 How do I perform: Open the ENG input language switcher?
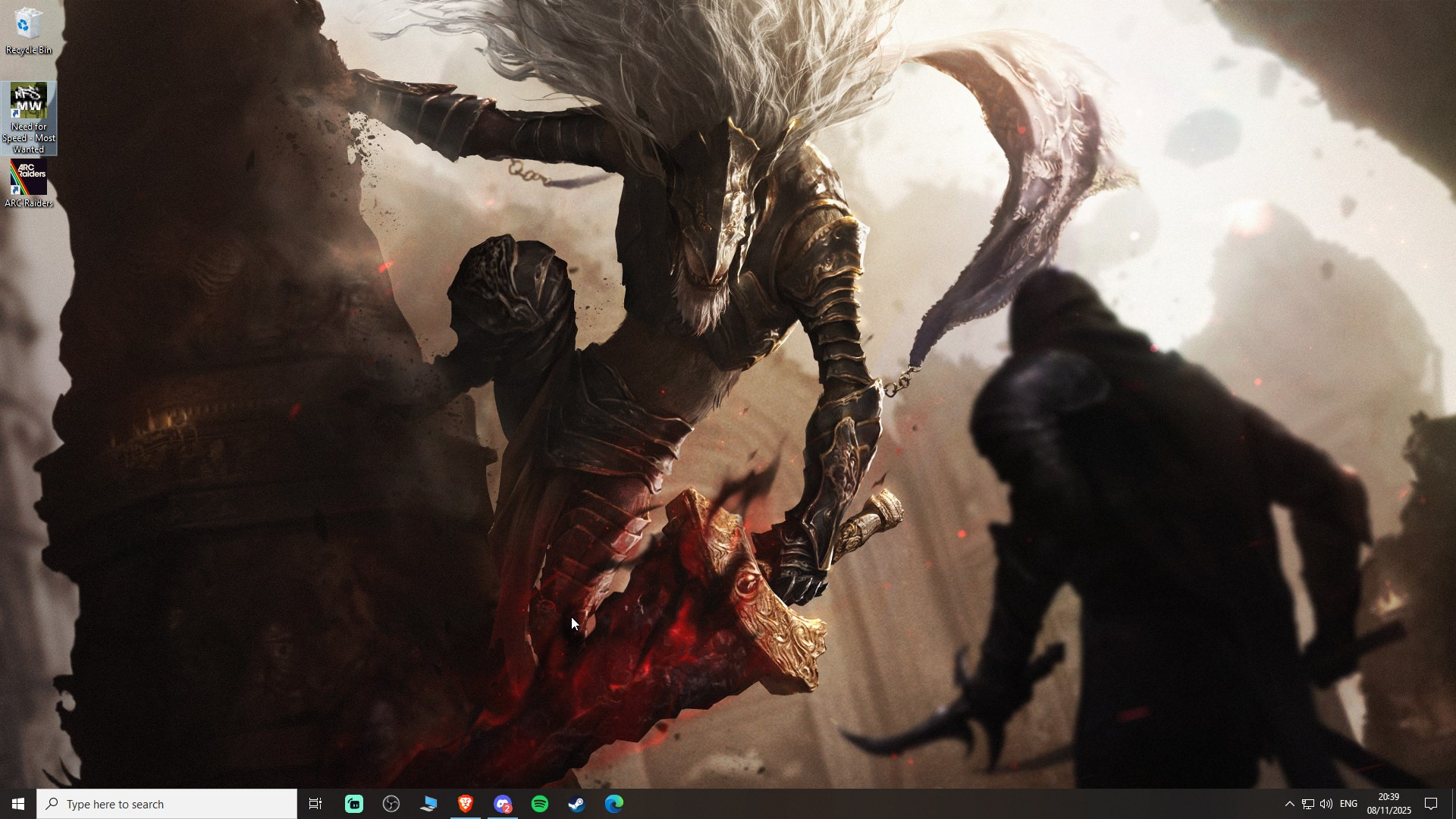coord(1349,804)
